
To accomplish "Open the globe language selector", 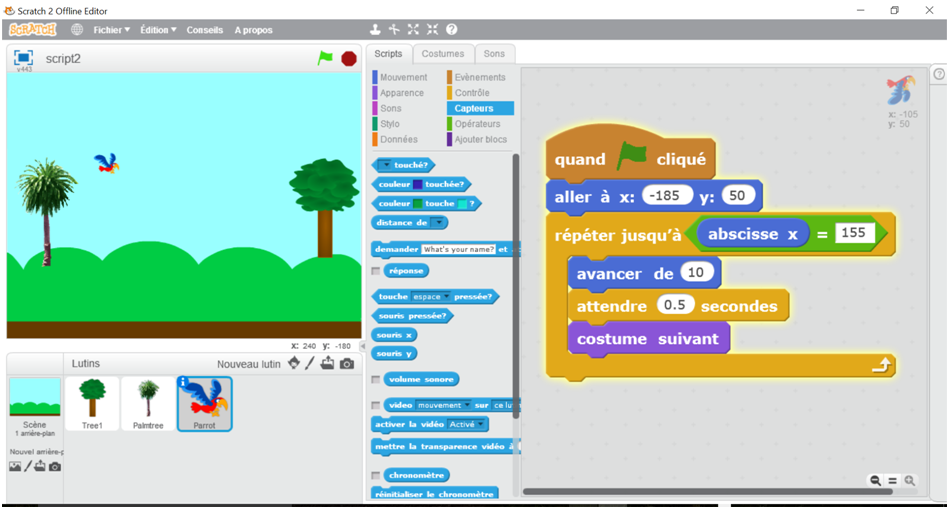I will tap(77, 30).
